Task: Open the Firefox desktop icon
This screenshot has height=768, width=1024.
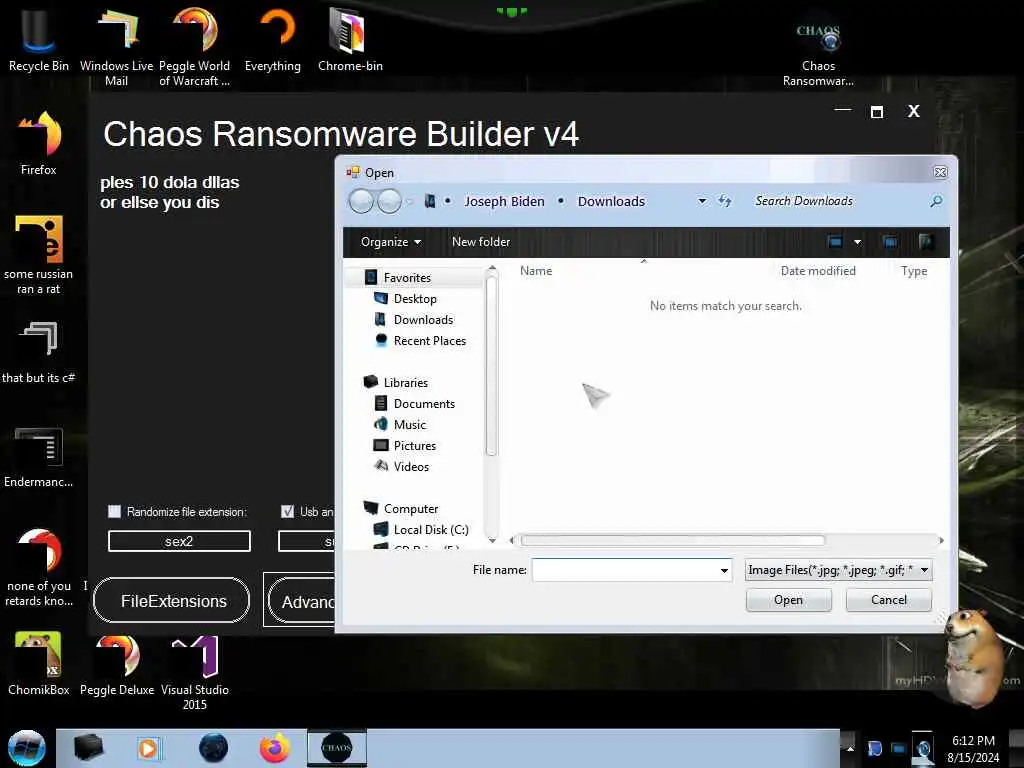Action: (x=39, y=142)
